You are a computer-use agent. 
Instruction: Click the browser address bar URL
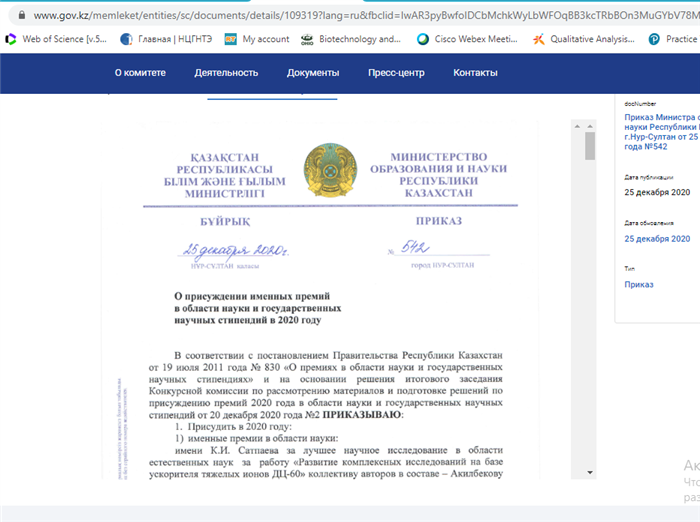[350, 16]
